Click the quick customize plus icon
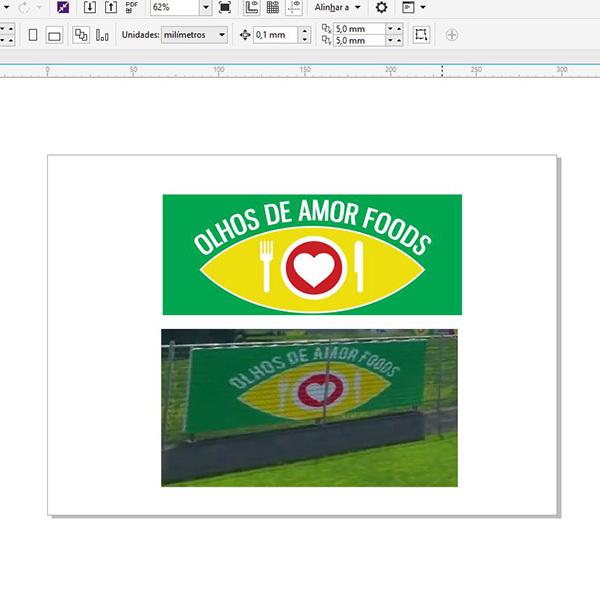Image resolution: width=600 pixels, height=607 pixels. (452, 35)
